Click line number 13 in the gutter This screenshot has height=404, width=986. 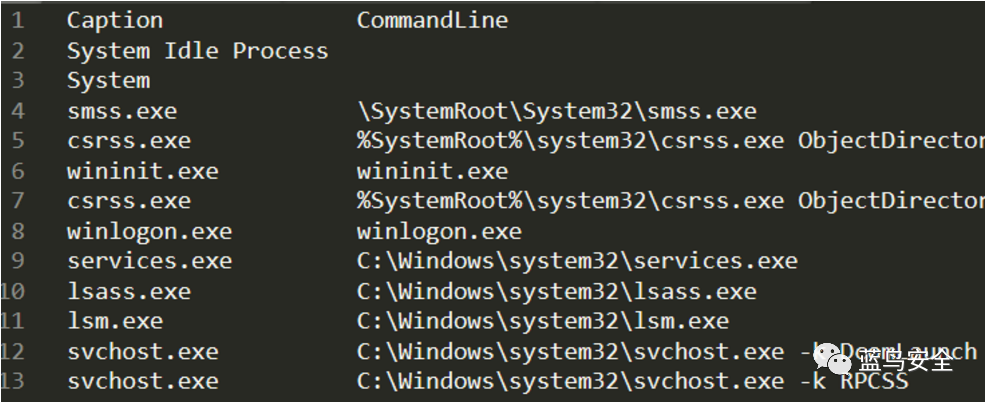[14, 382]
